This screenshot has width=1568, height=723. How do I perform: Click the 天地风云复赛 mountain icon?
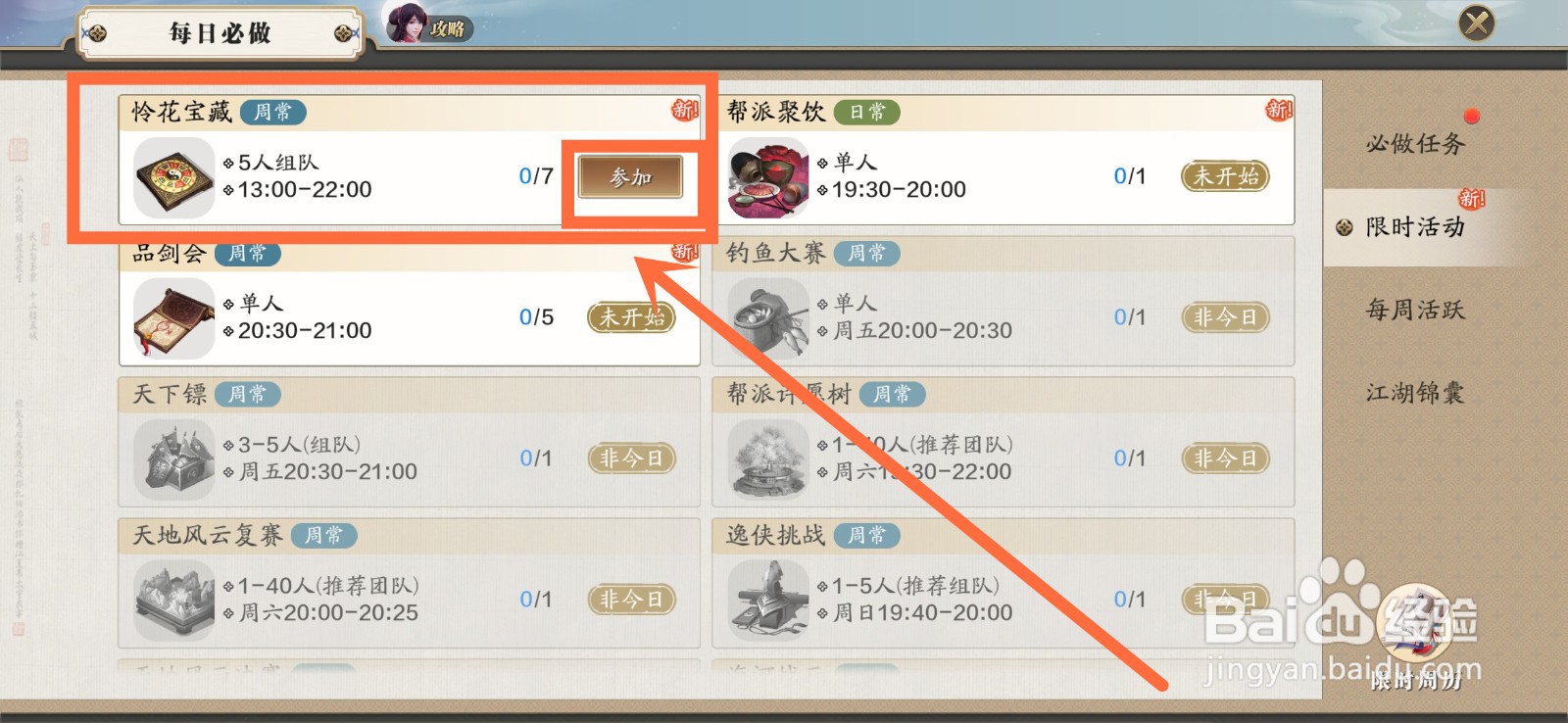coord(174,601)
